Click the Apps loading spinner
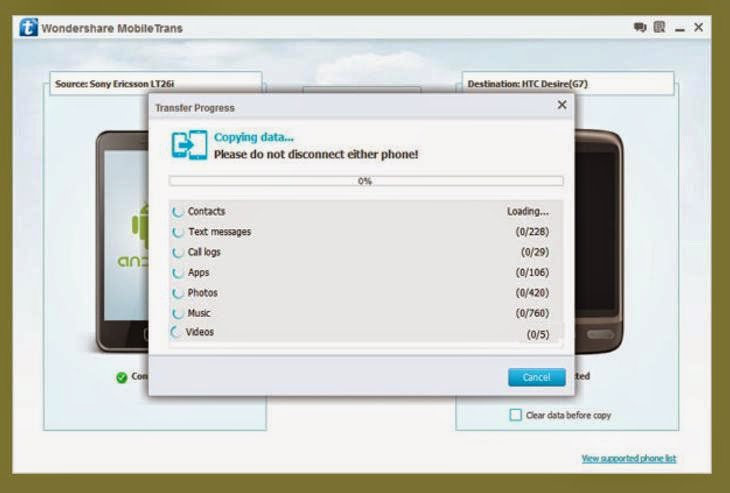This screenshot has height=493, width=730. [177, 273]
